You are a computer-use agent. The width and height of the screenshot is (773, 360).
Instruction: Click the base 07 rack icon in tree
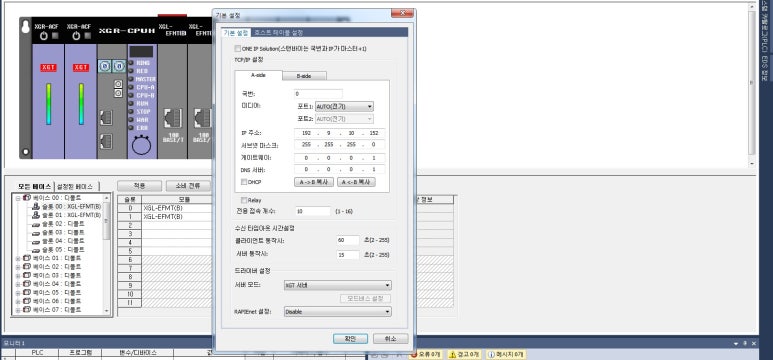[27, 310]
